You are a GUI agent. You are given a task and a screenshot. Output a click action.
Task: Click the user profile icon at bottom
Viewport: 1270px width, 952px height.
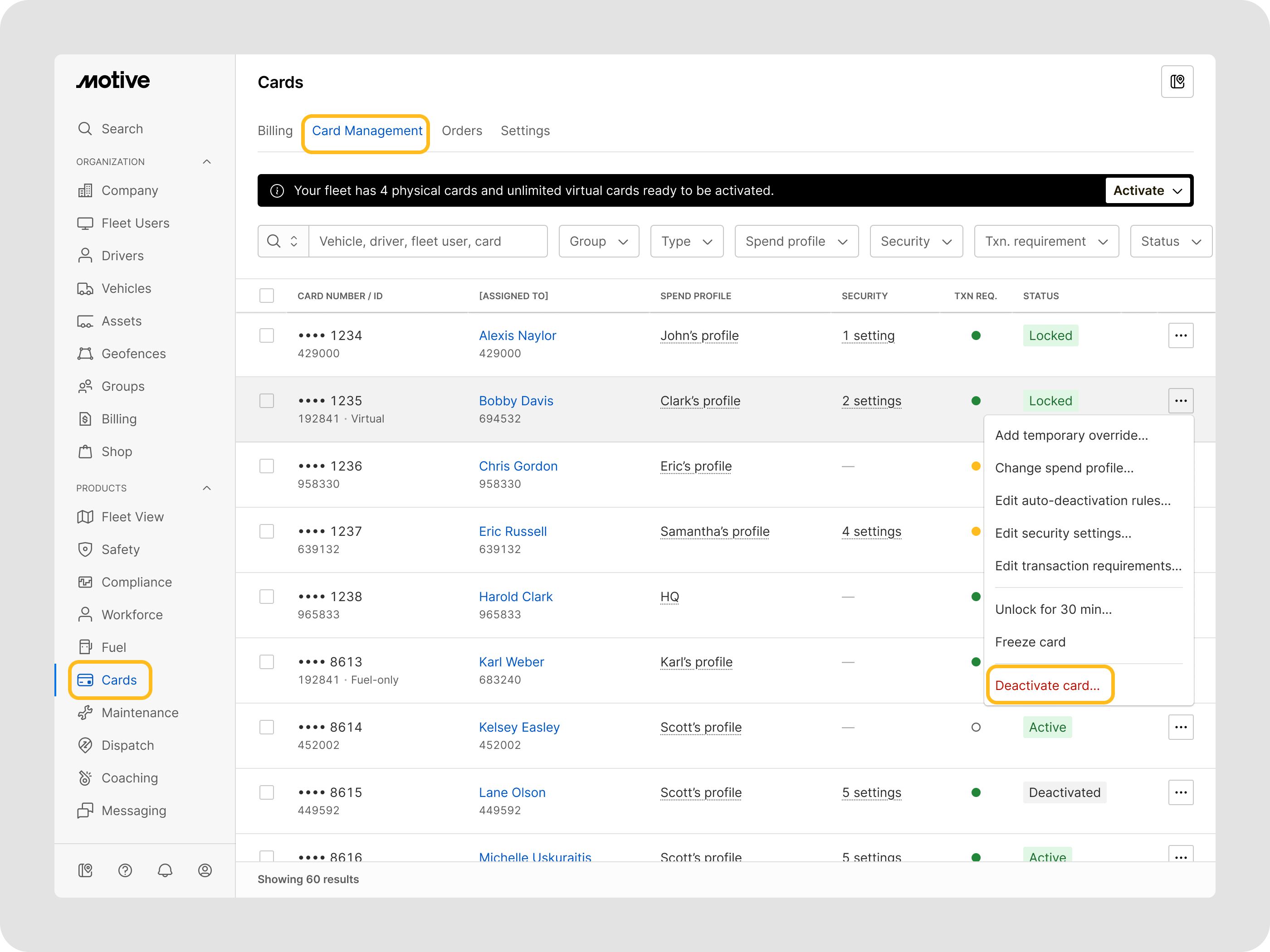point(205,870)
